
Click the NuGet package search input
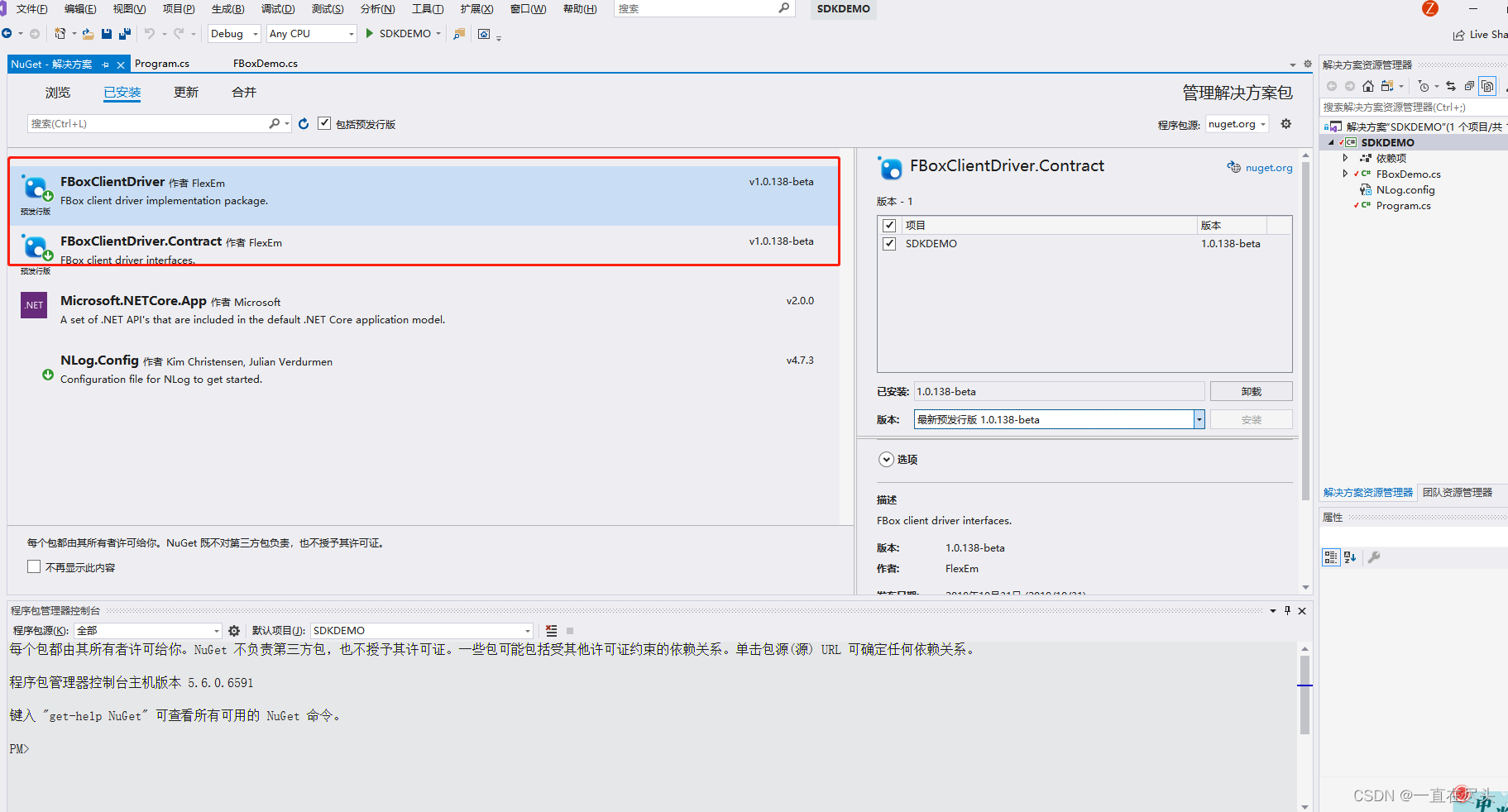[x=147, y=124]
